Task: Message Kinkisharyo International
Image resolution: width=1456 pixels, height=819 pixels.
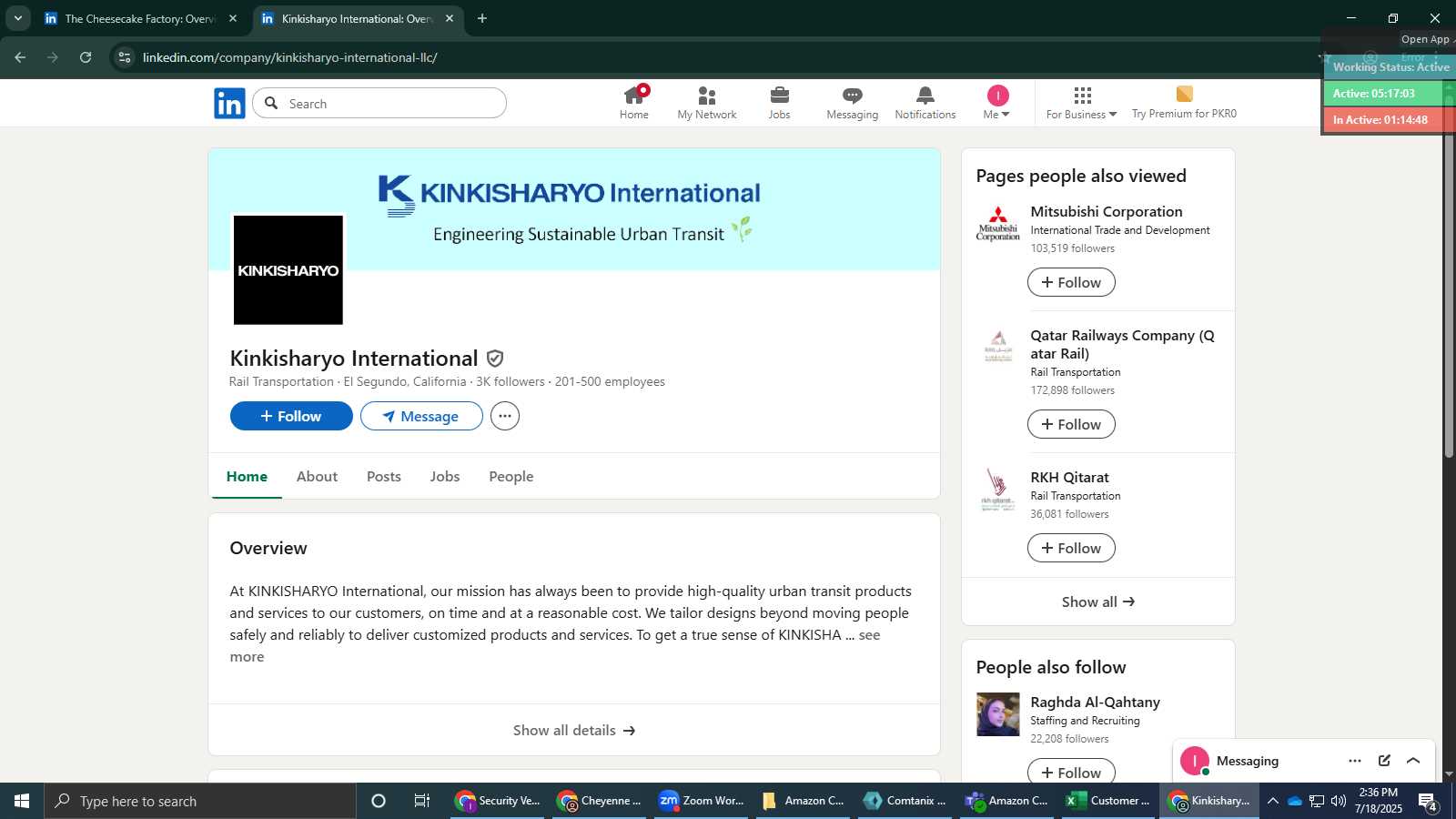Action: click(x=421, y=416)
